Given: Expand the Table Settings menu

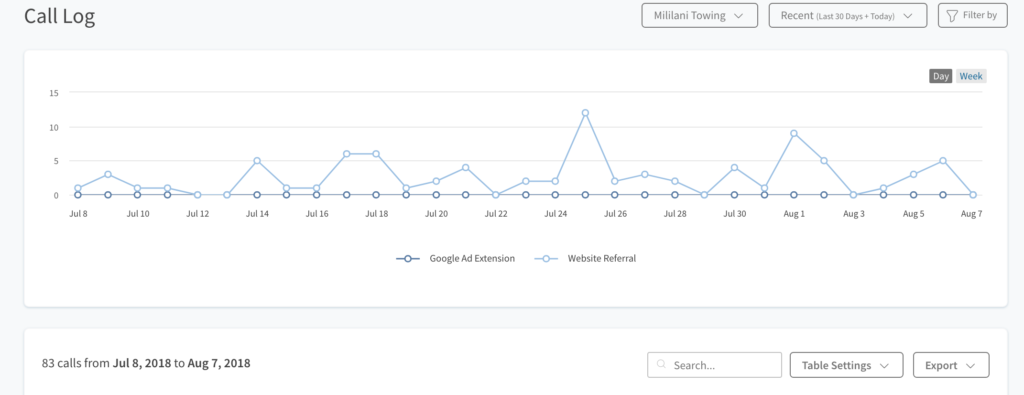Looking at the screenshot, I should 846,366.
